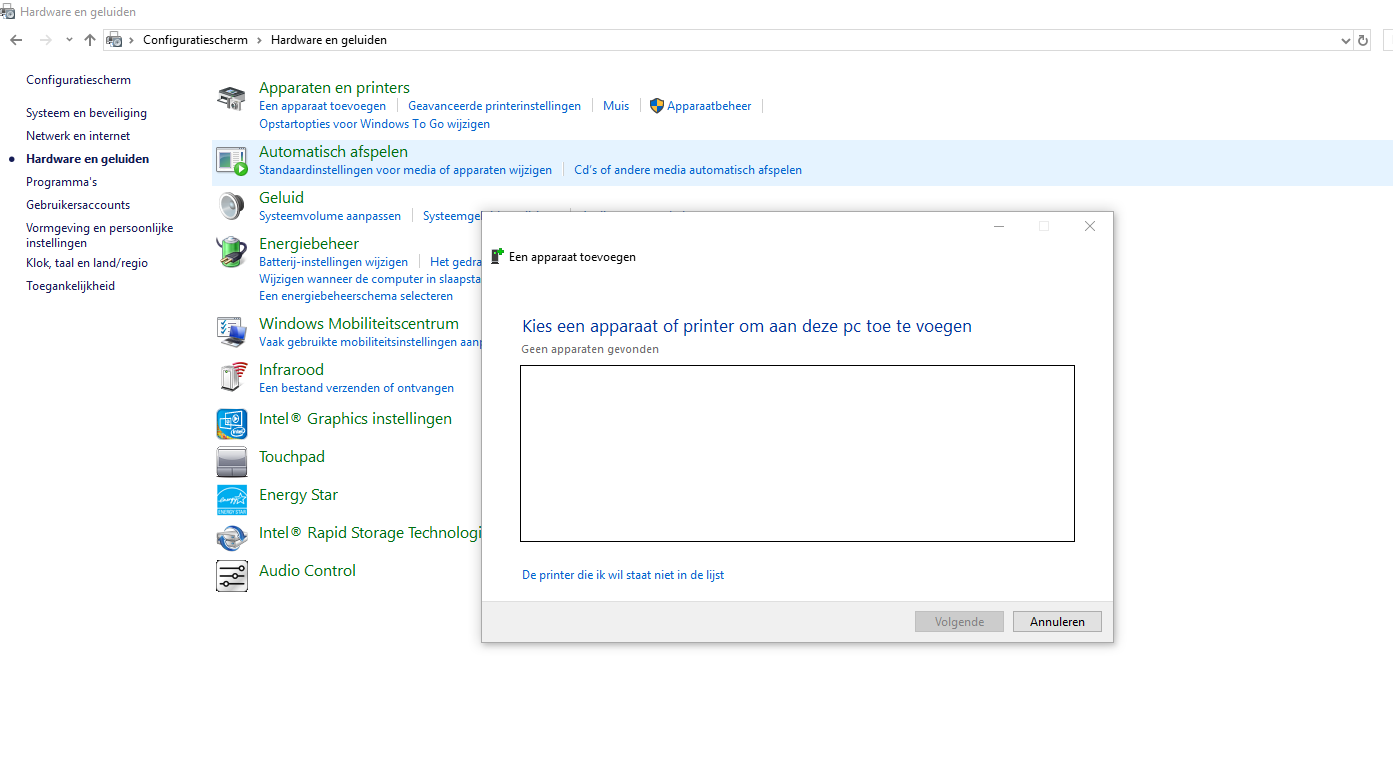The width and height of the screenshot is (1393, 781).
Task: Click Wijzigen wanneer de computer in slaapstand link
Action: point(370,279)
